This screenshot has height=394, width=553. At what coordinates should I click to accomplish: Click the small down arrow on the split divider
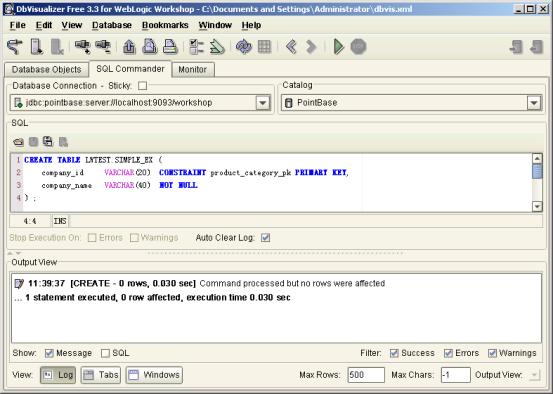(x=18, y=253)
